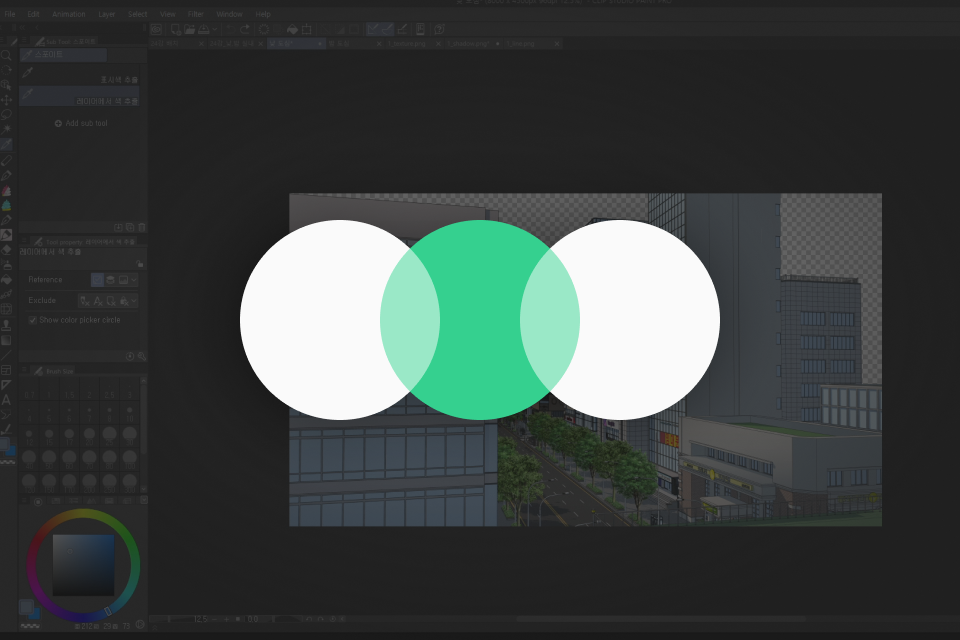Select main color swatch below color wheel
This screenshot has height=640, width=960.
(26, 606)
